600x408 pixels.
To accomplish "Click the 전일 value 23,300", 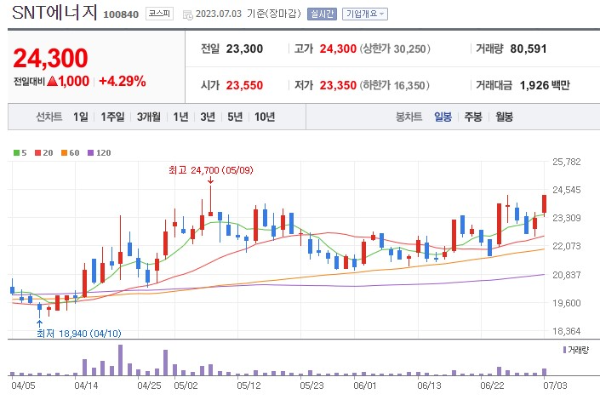I will point(245,49).
